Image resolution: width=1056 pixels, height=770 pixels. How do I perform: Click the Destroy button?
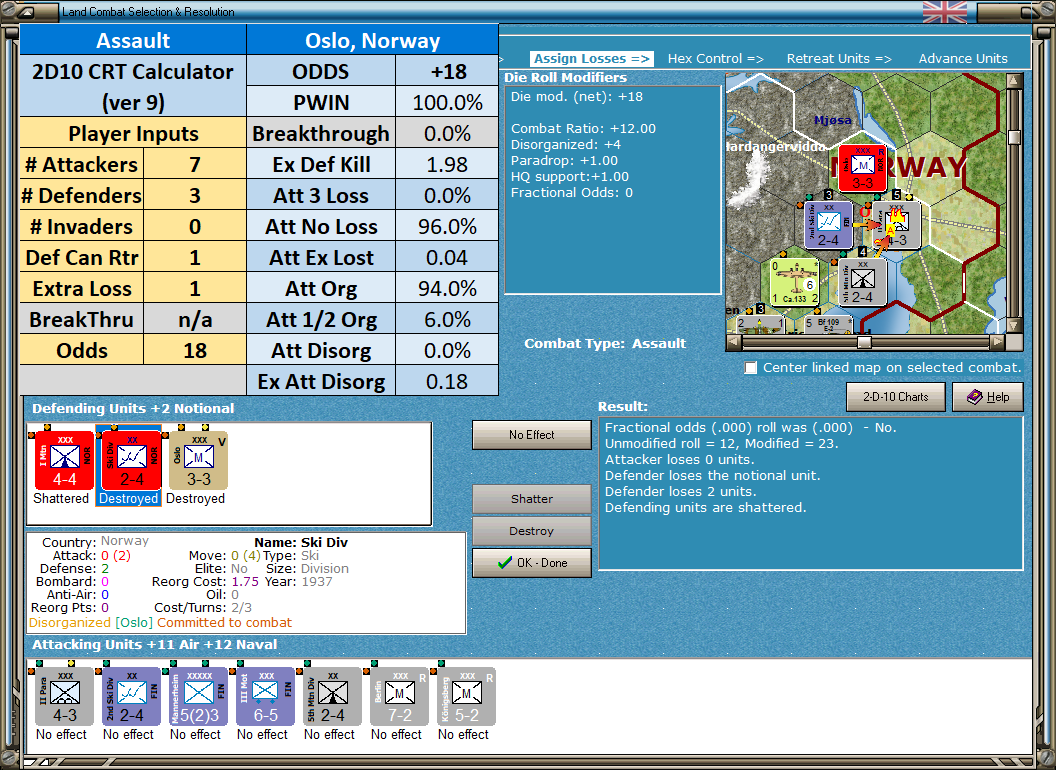point(531,531)
